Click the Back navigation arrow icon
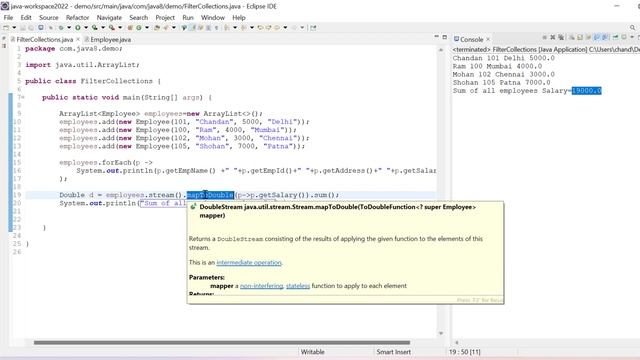Screen dimensions: 640x360 [277, 28]
